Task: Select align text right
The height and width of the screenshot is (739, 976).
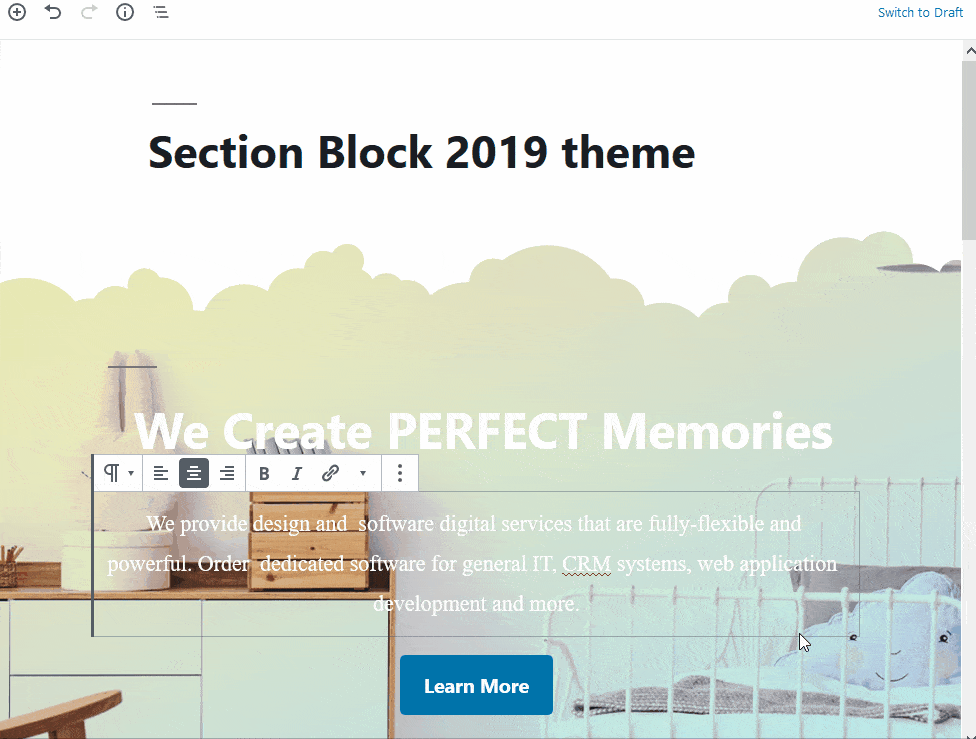Action: coord(227,473)
